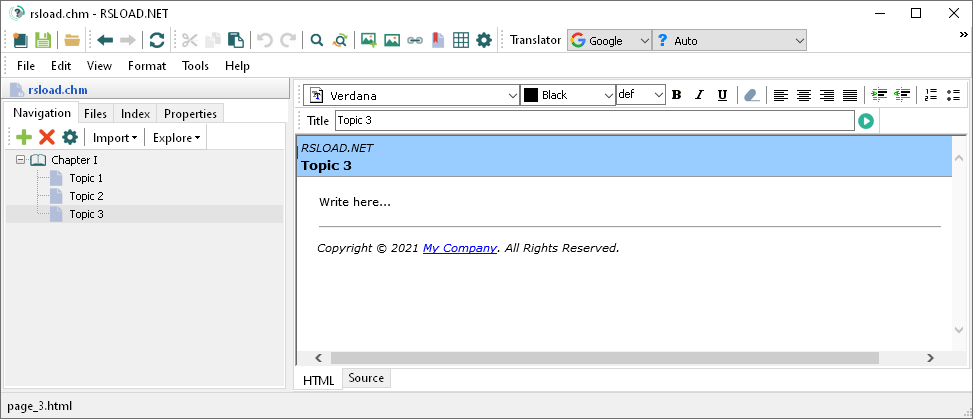Viewport: 973px width, 419px height.
Task: Justify the text
Action: 850,95
